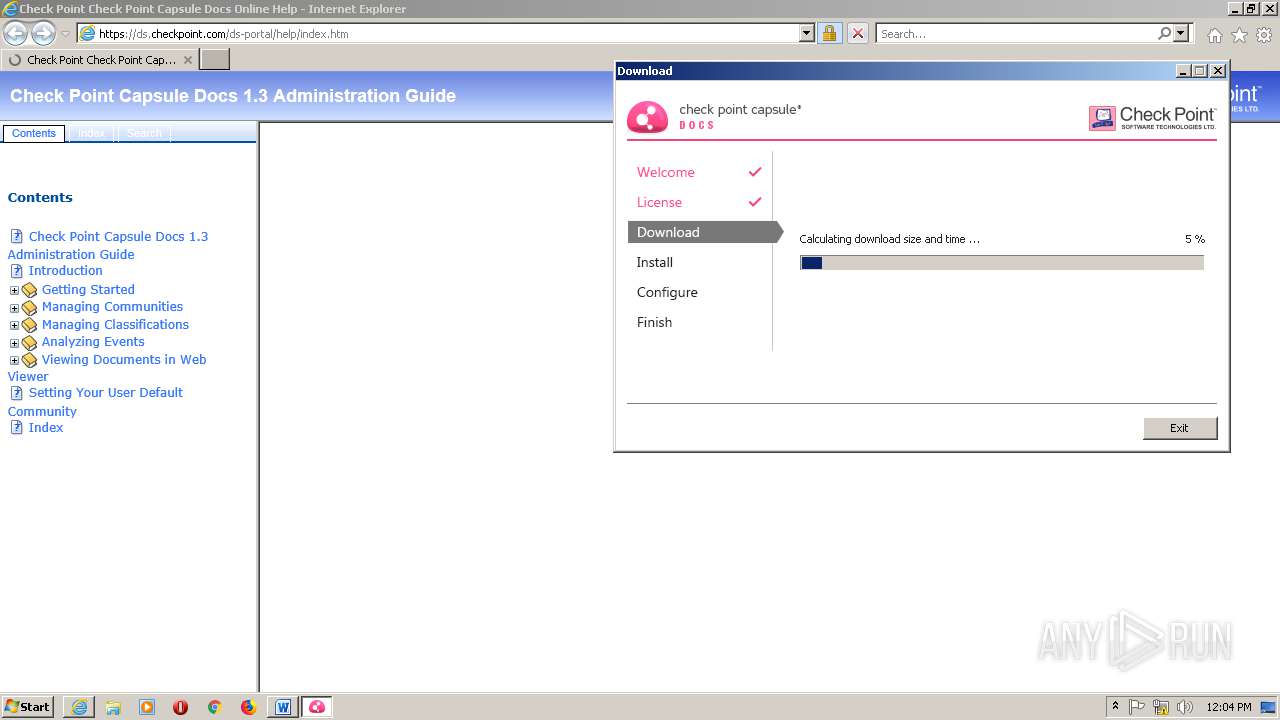Expand Viewing Documents in Web Viewer node

tap(14, 361)
